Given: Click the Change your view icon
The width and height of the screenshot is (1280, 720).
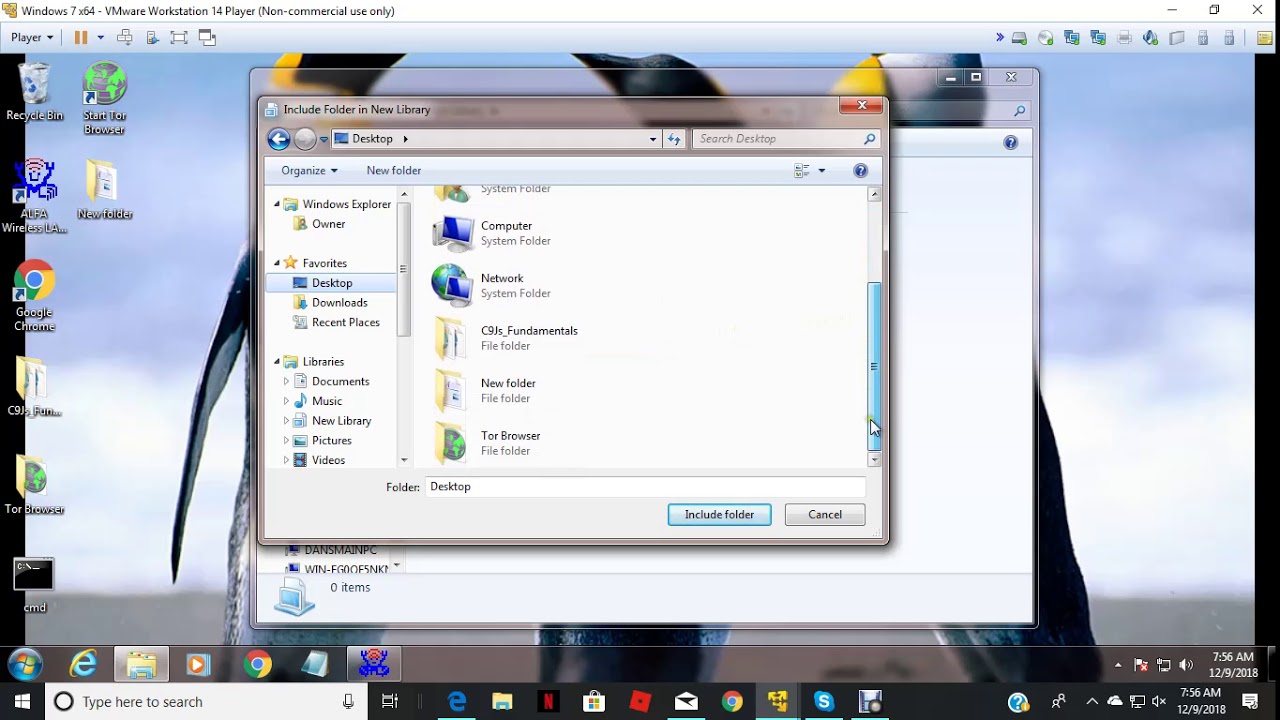Looking at the screenshot, I should [x=802, y=171].
